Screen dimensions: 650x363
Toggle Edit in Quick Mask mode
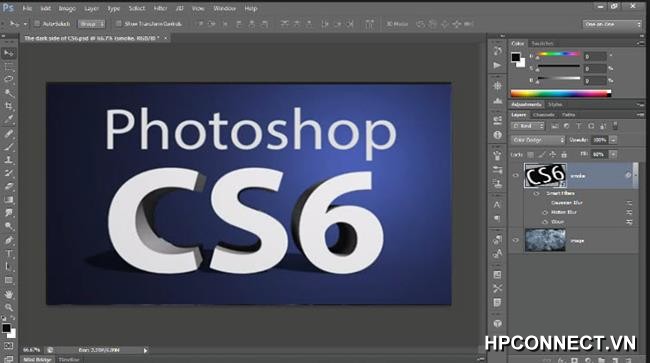point(8,346)
